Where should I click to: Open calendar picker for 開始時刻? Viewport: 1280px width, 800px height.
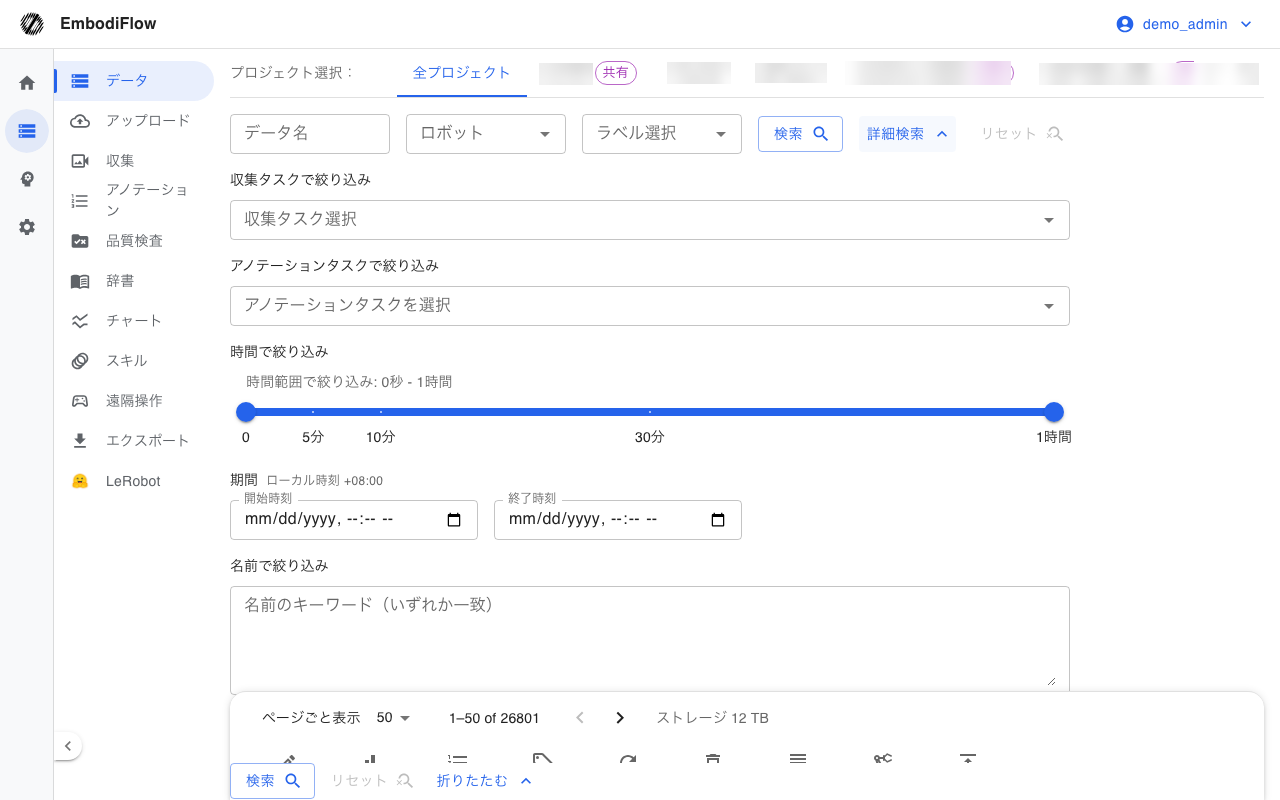[454, 520]
